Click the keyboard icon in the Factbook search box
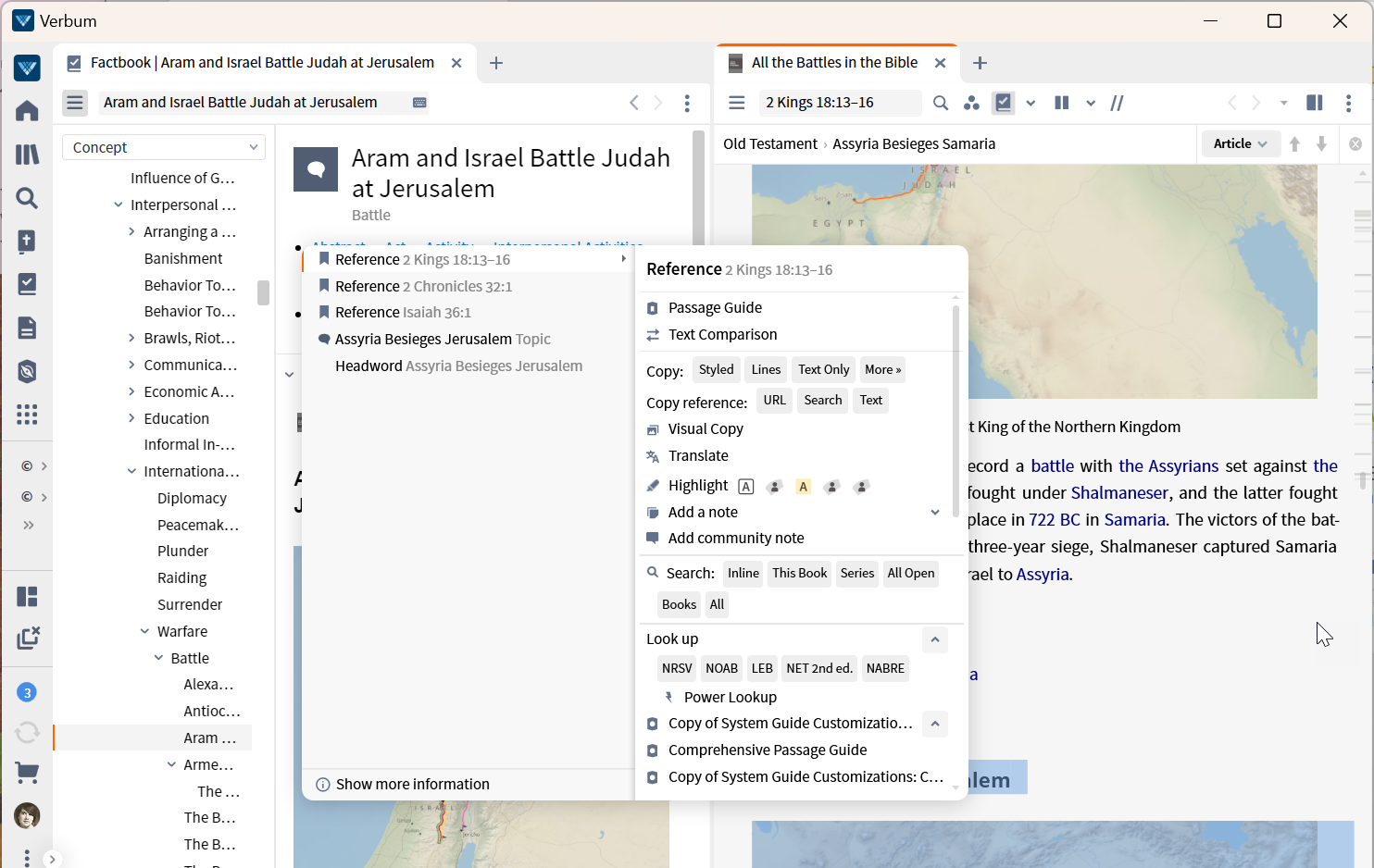 point(419,103)
